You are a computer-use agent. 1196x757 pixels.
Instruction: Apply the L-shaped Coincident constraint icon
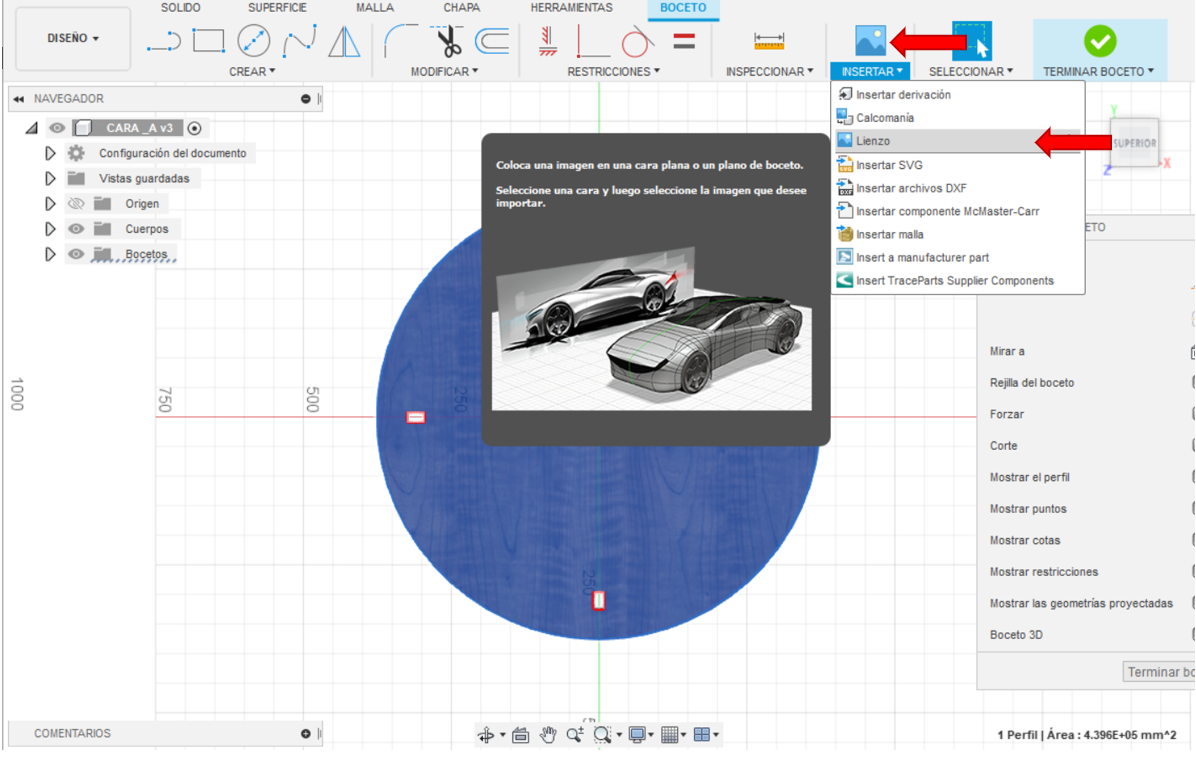592,42
